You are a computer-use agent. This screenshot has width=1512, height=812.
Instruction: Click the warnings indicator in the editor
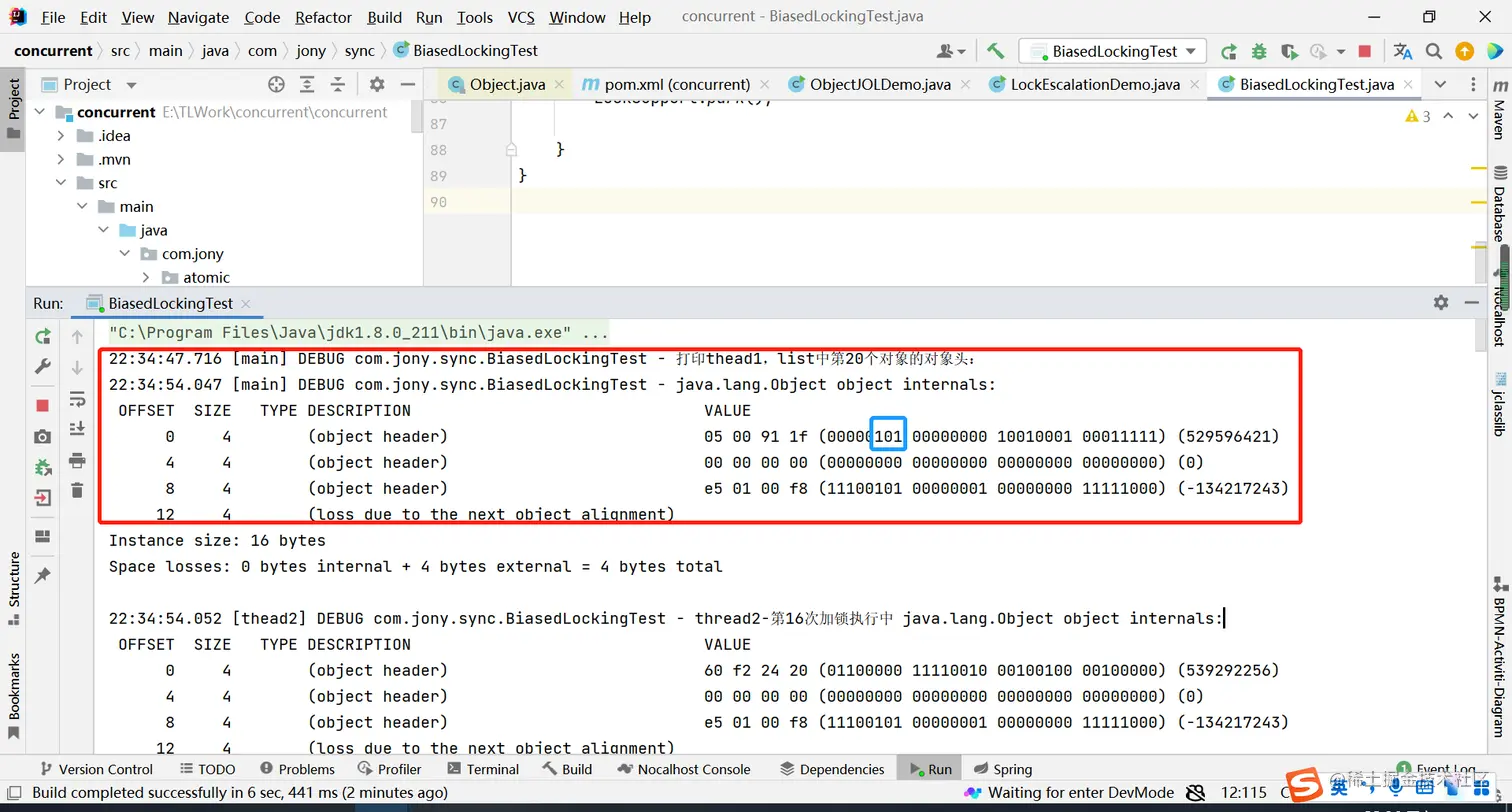point(1418,117)
